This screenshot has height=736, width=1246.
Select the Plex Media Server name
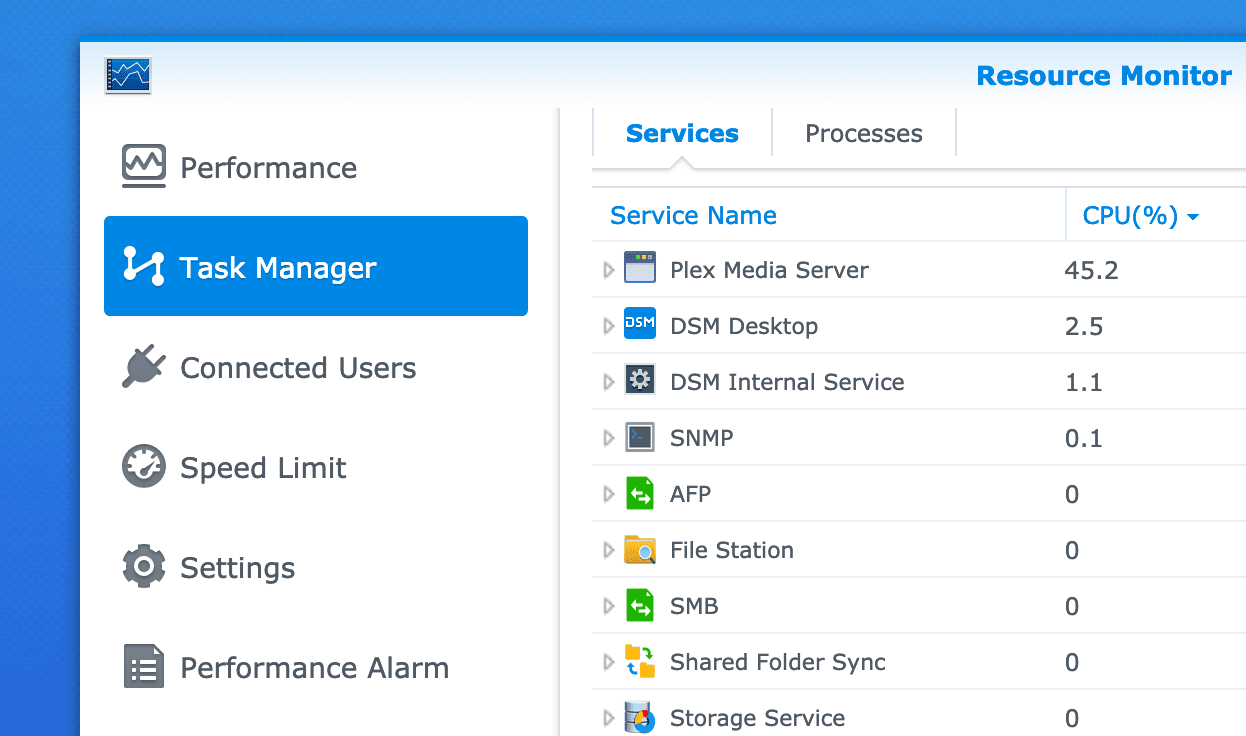(769, 270)
